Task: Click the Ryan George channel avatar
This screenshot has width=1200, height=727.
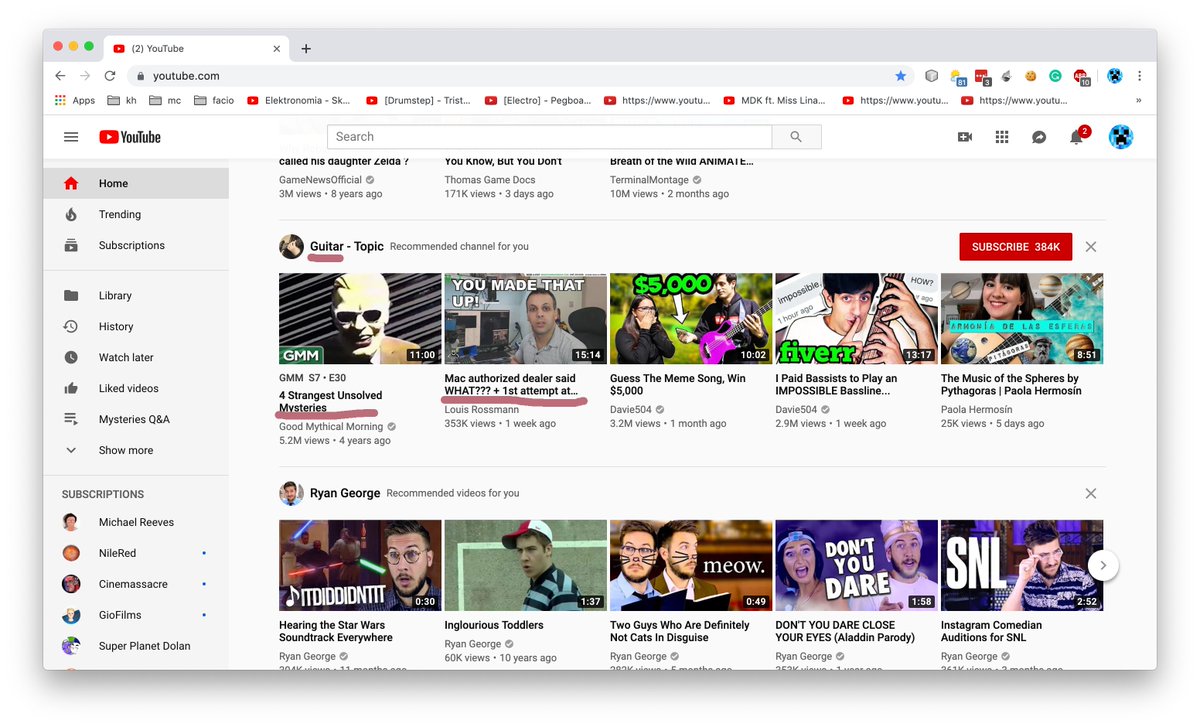Action: [291, 493]
